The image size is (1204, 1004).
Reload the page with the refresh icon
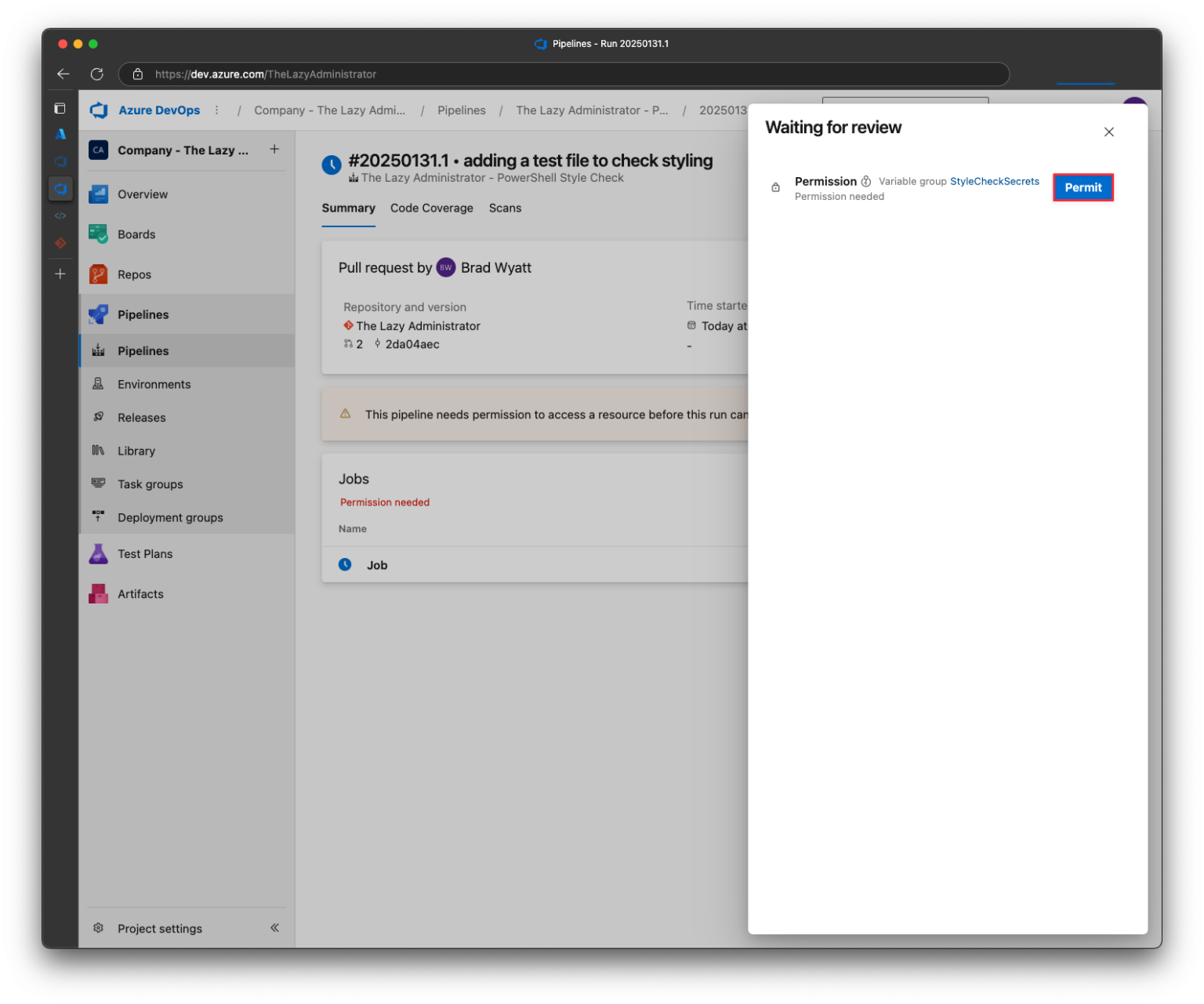[x=97, y=74]
